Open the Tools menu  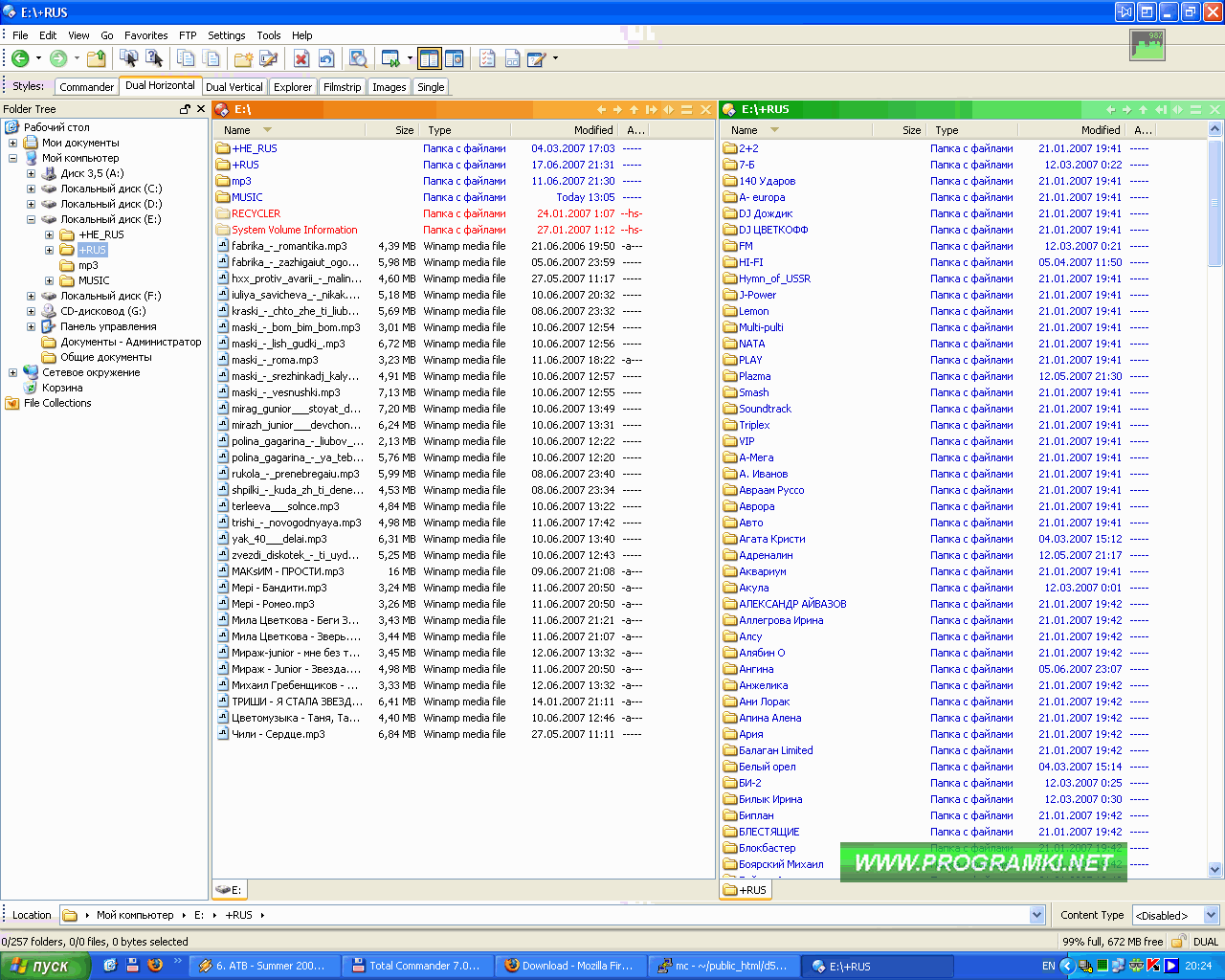click(x=269, y=35)
